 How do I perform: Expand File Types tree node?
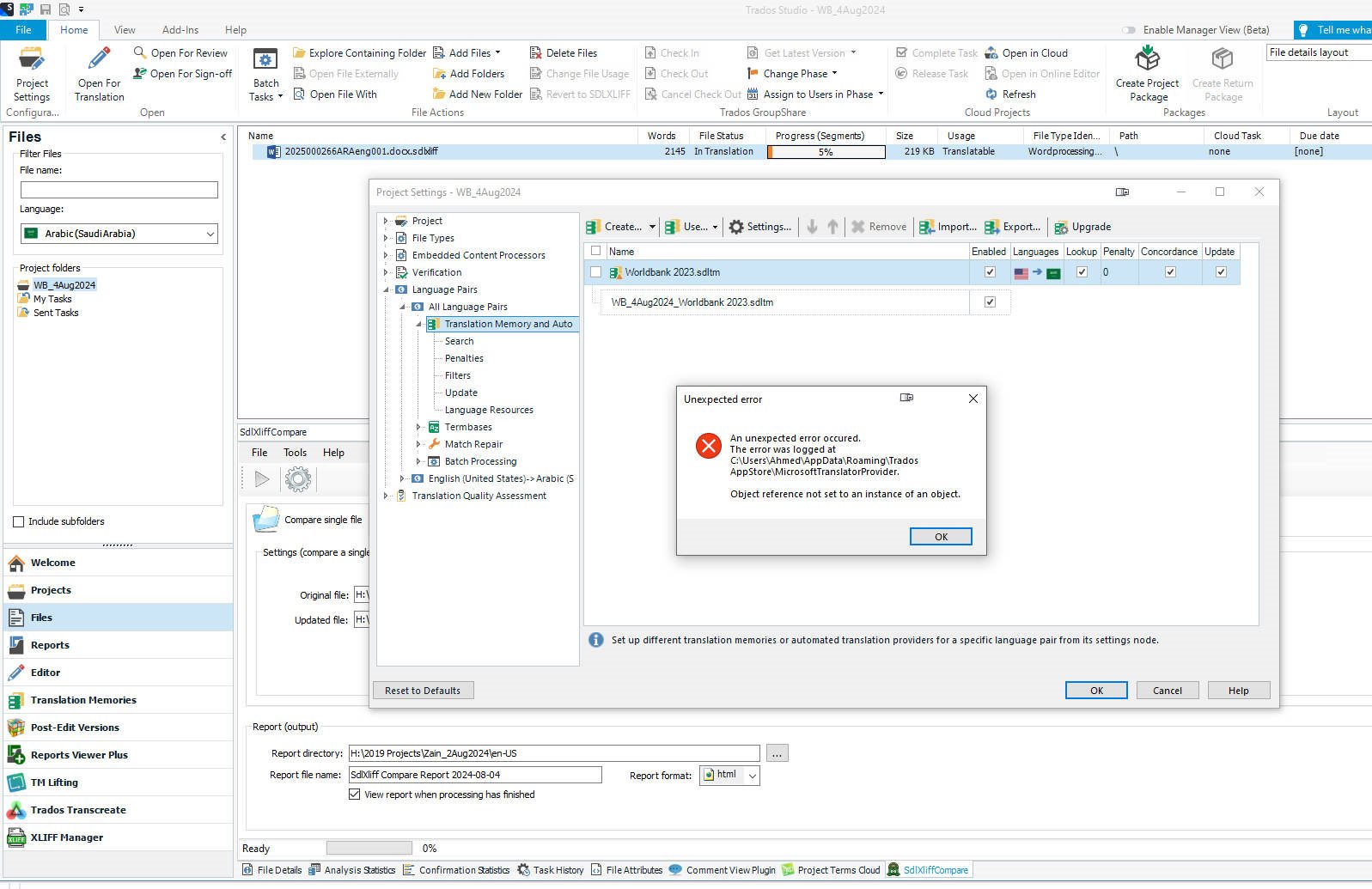coord(386,238)
